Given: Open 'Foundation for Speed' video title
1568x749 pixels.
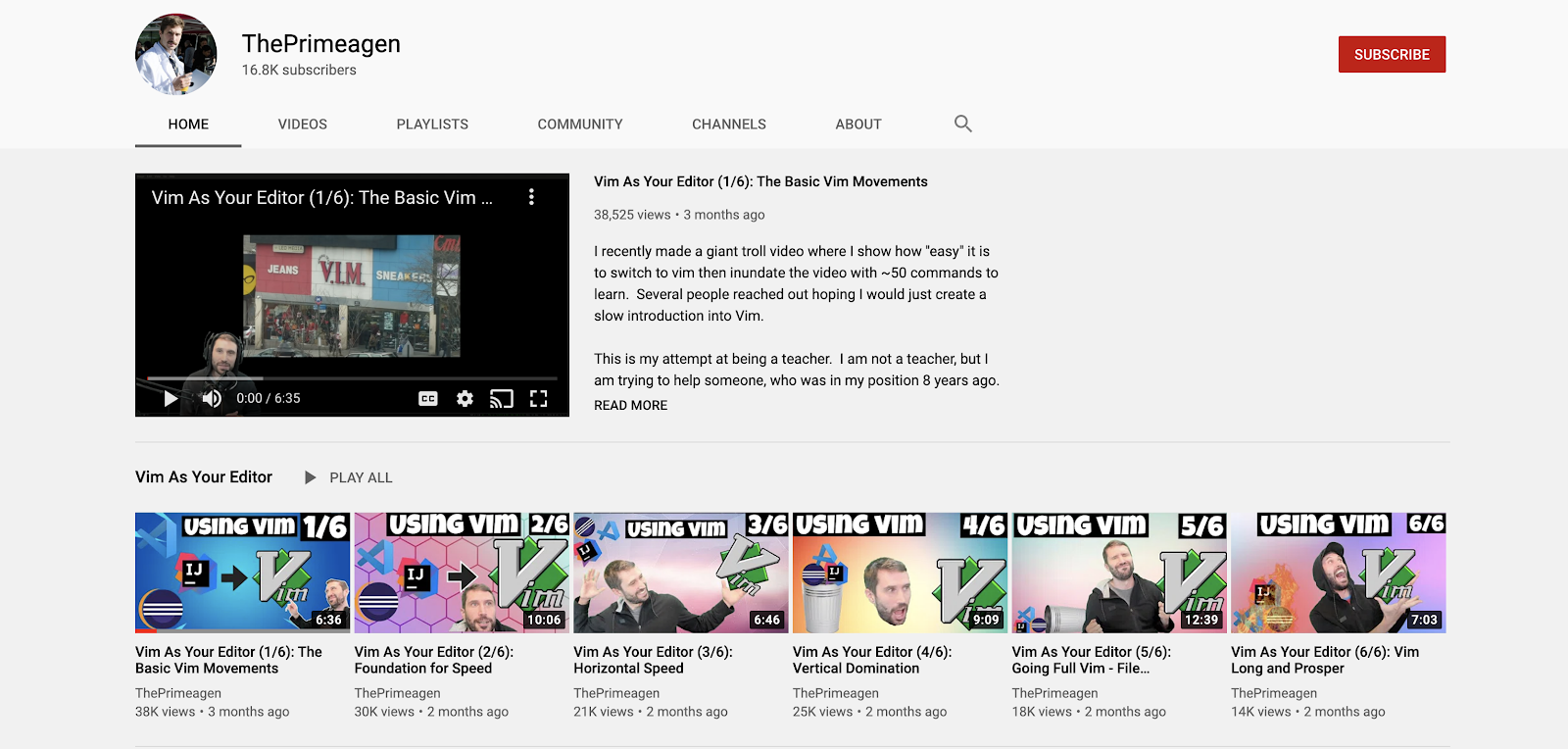Looking at the screenshot, I should [434, 660].
